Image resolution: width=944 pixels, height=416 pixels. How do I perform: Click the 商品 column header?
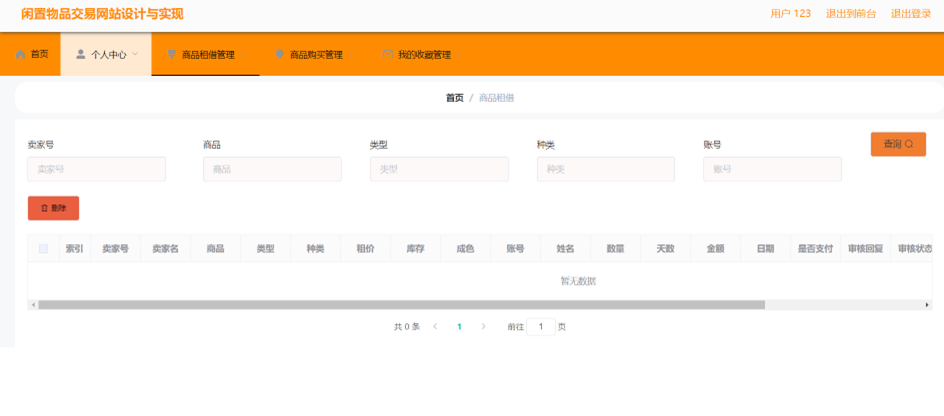216,249
